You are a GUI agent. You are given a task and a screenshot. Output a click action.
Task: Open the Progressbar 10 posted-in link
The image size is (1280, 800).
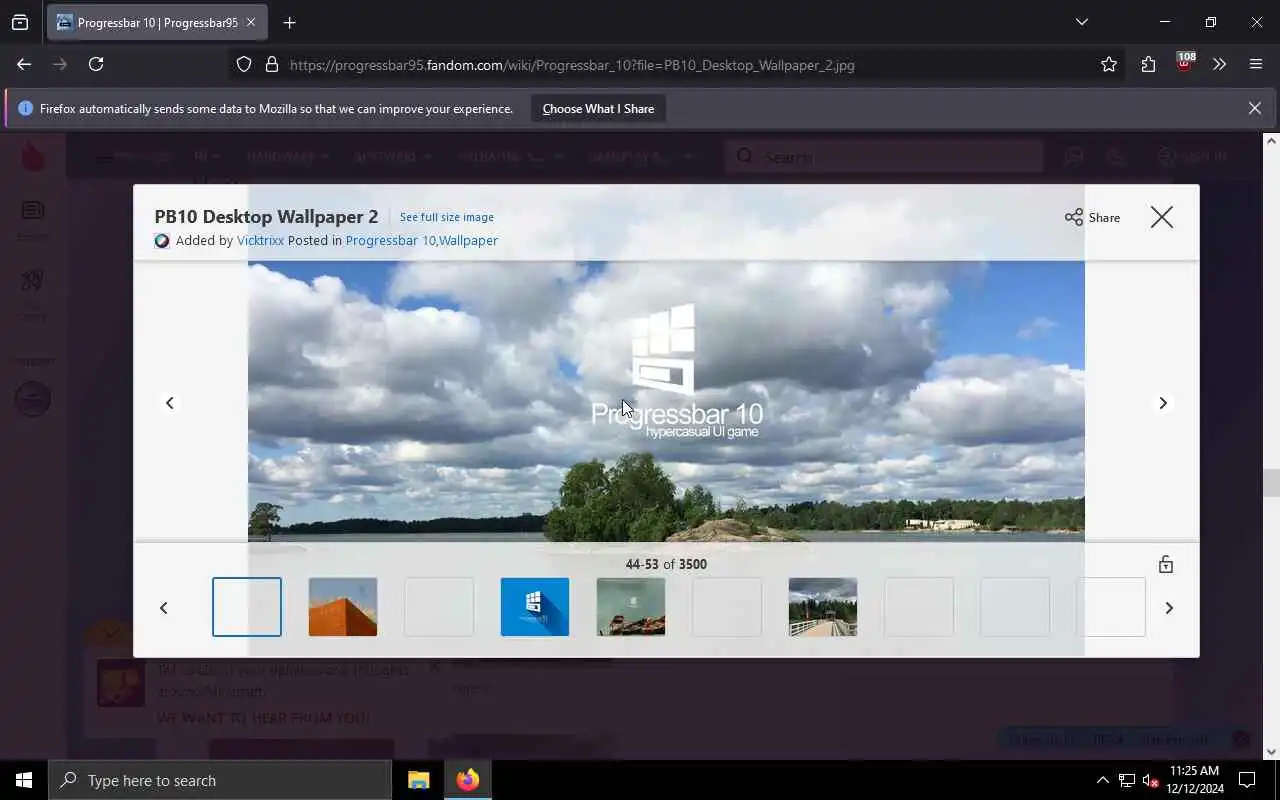tap(390, 240)
